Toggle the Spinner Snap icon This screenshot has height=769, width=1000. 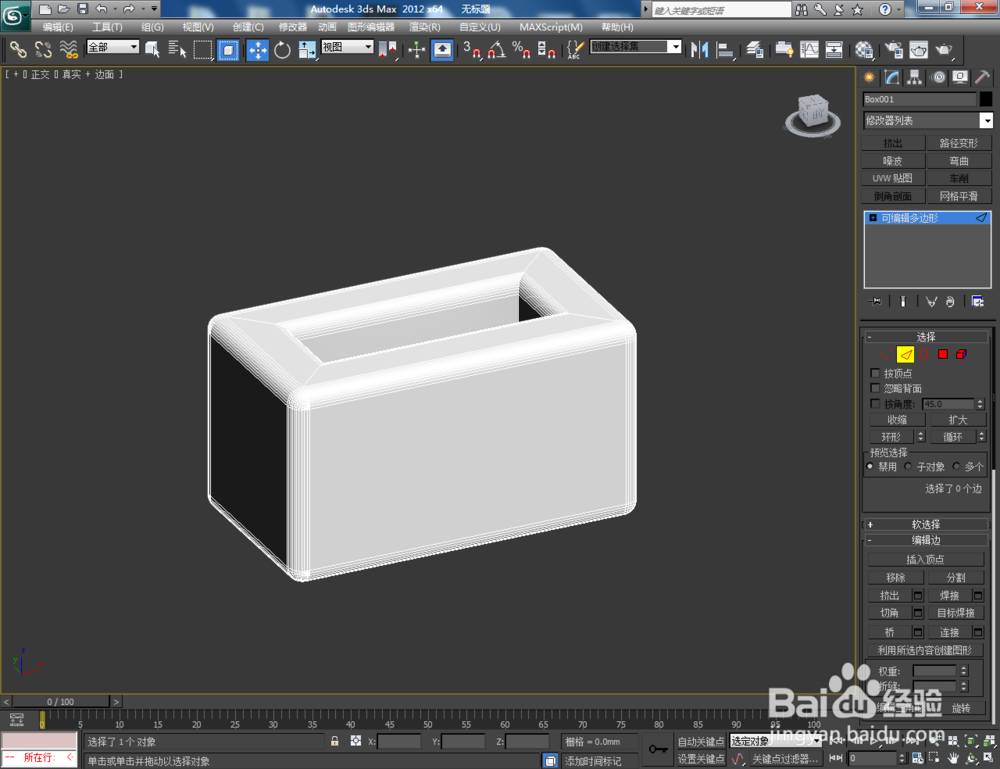(546, 49)
